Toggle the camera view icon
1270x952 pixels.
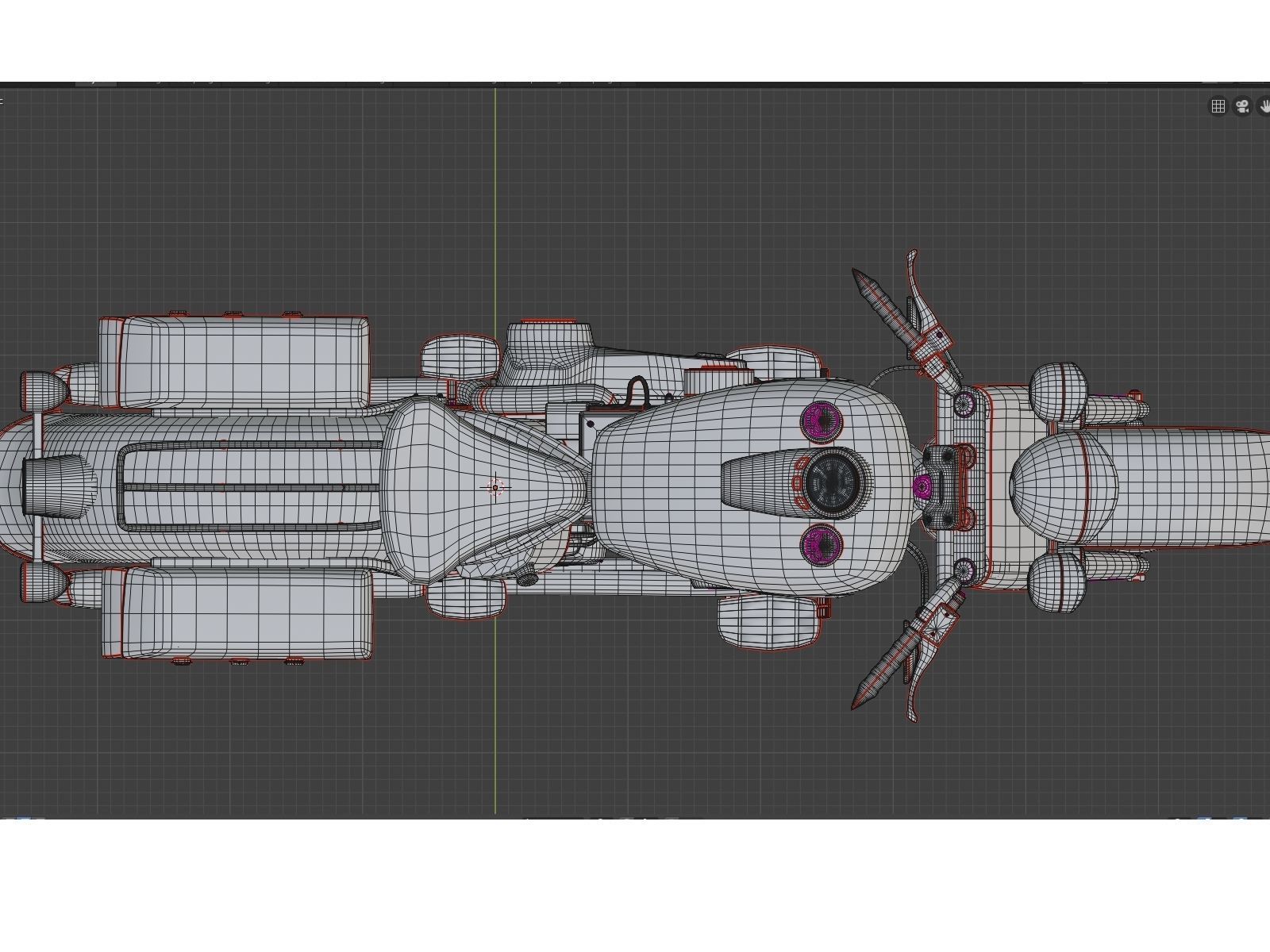click(1242, 106)
